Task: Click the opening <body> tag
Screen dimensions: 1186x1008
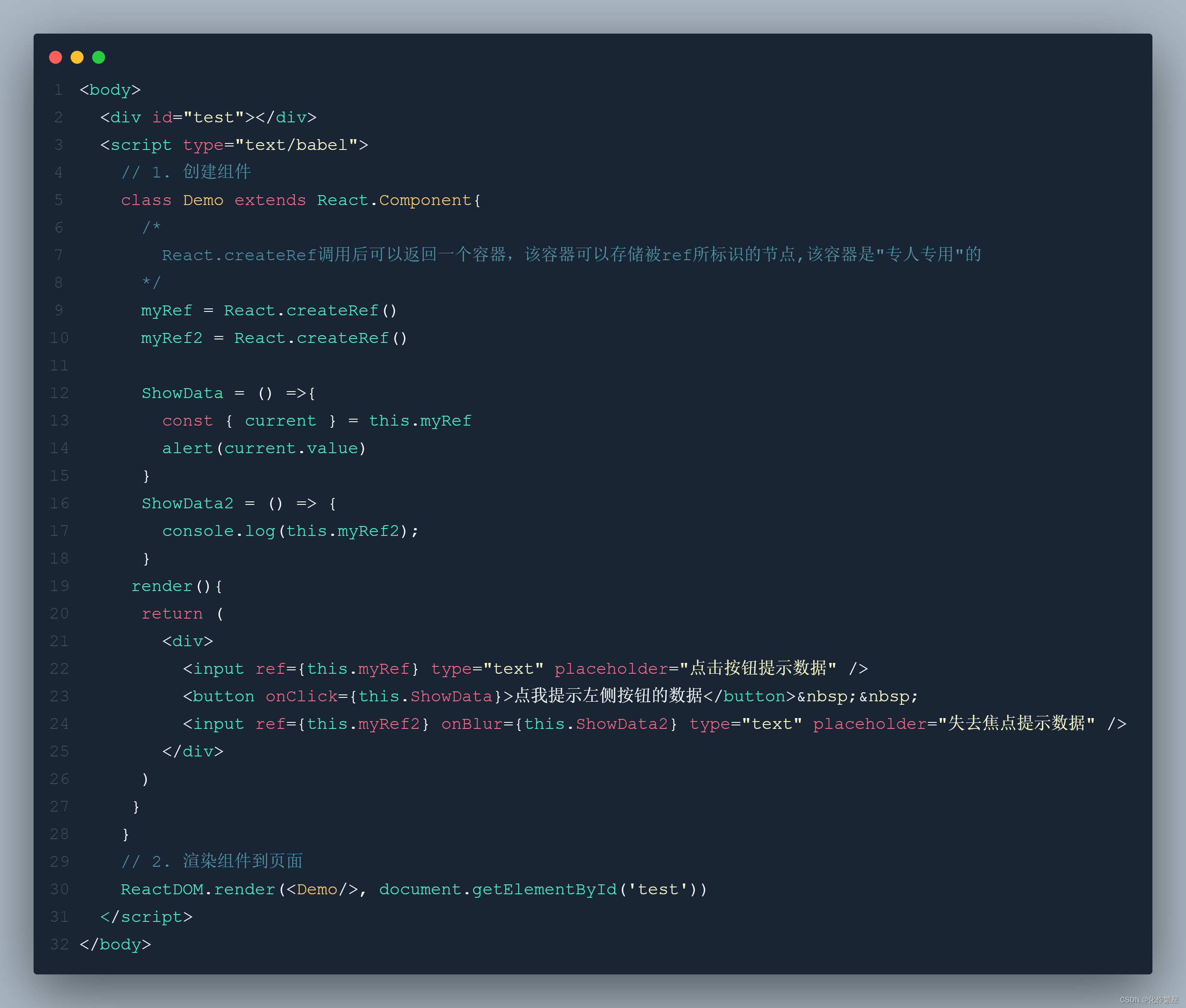Action: 110,90
